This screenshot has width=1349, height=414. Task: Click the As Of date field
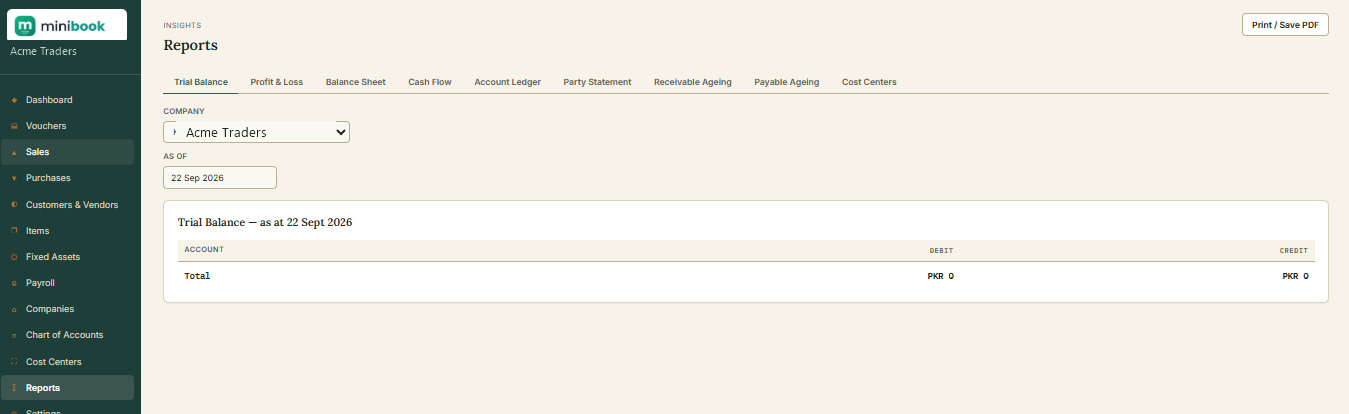pos(220,177)
